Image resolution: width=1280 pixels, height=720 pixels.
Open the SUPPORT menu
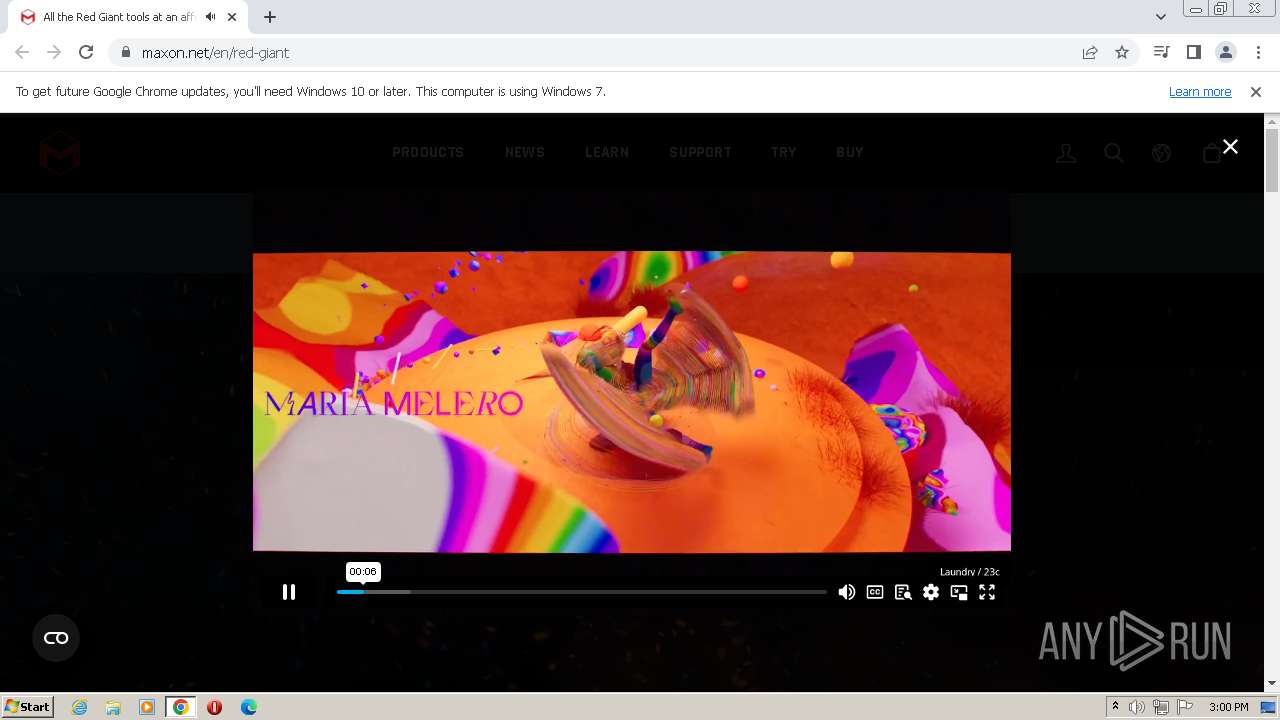700,152
